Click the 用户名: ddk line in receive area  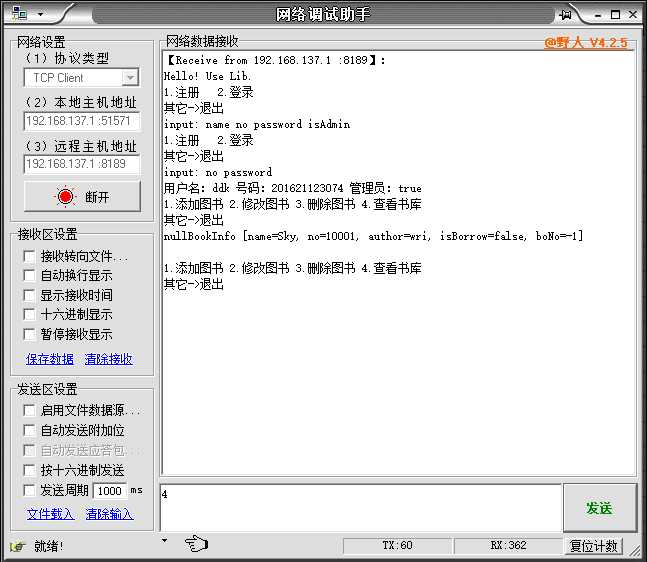293,189
